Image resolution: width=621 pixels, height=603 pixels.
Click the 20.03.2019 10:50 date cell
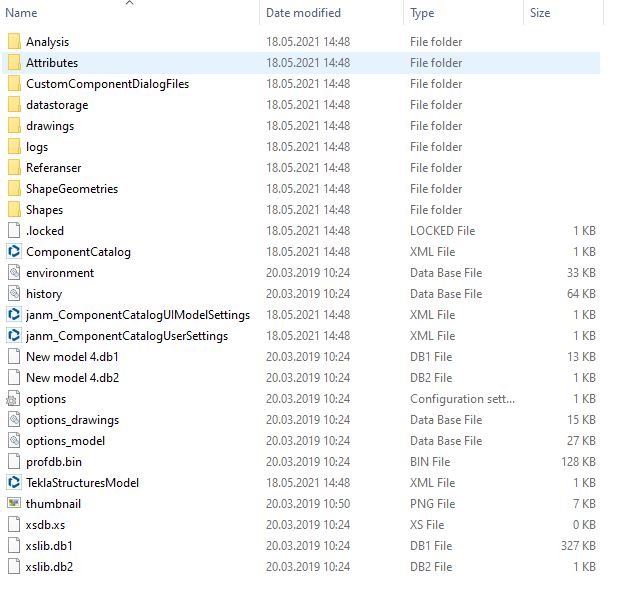tap(308, 504)
